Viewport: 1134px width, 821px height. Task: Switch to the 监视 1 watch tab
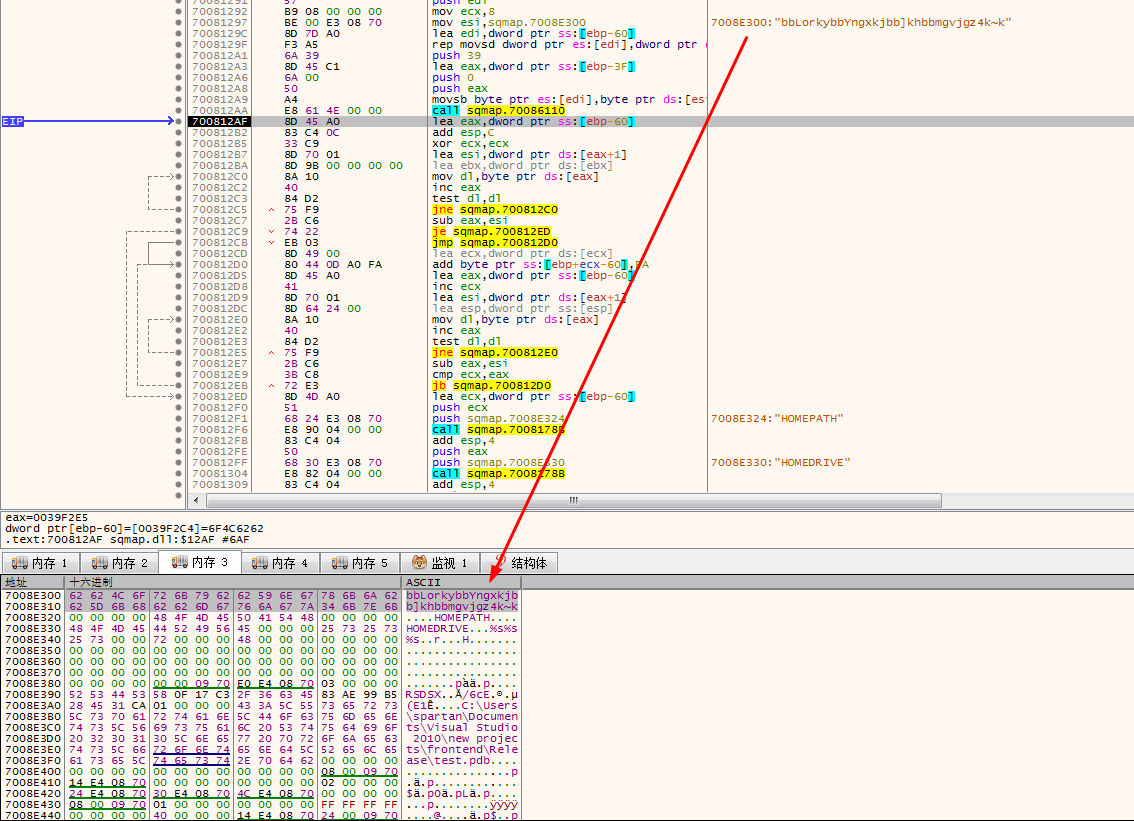(440, 563)
